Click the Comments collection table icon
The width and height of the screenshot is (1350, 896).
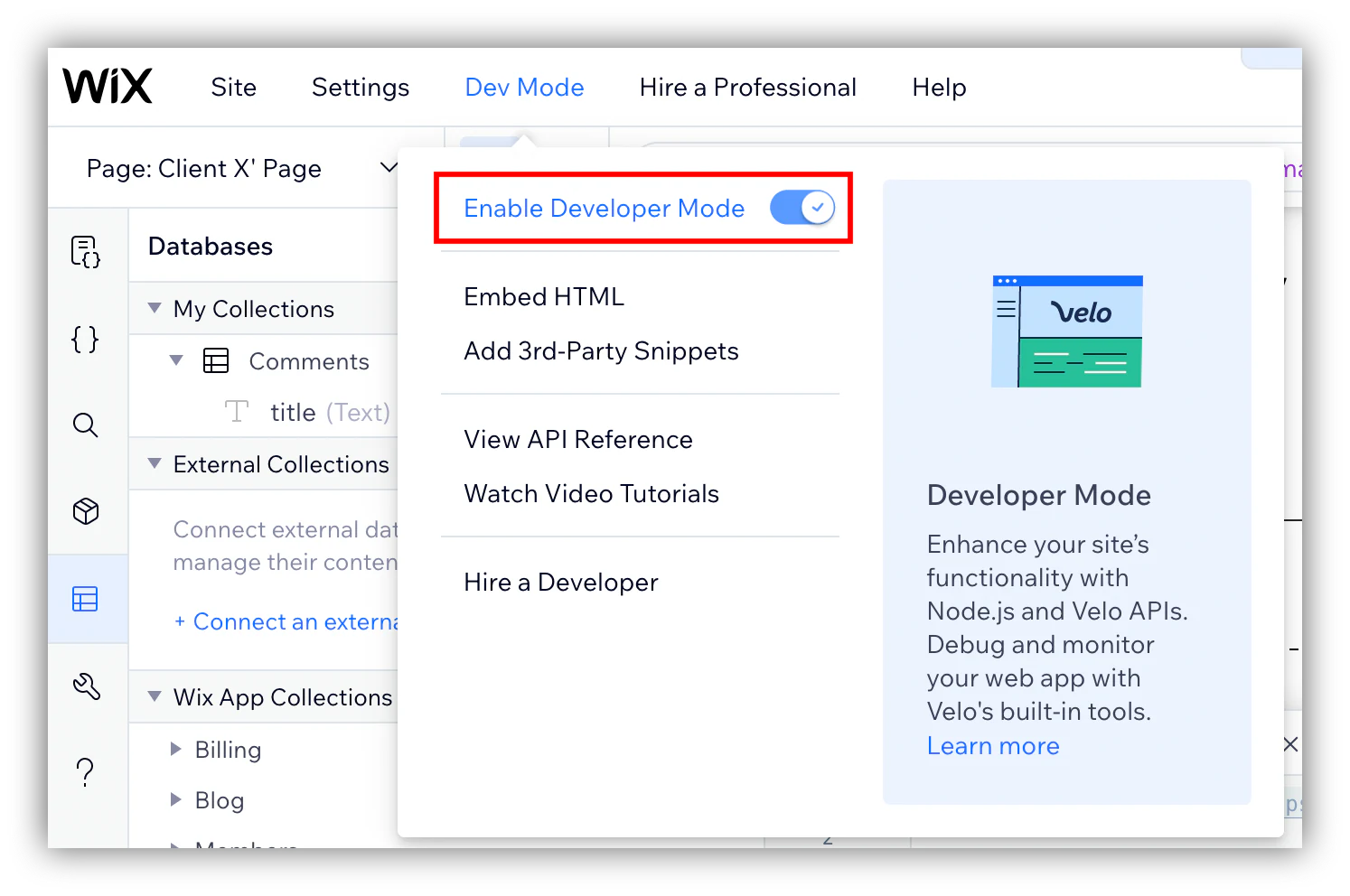click(216, 361)
